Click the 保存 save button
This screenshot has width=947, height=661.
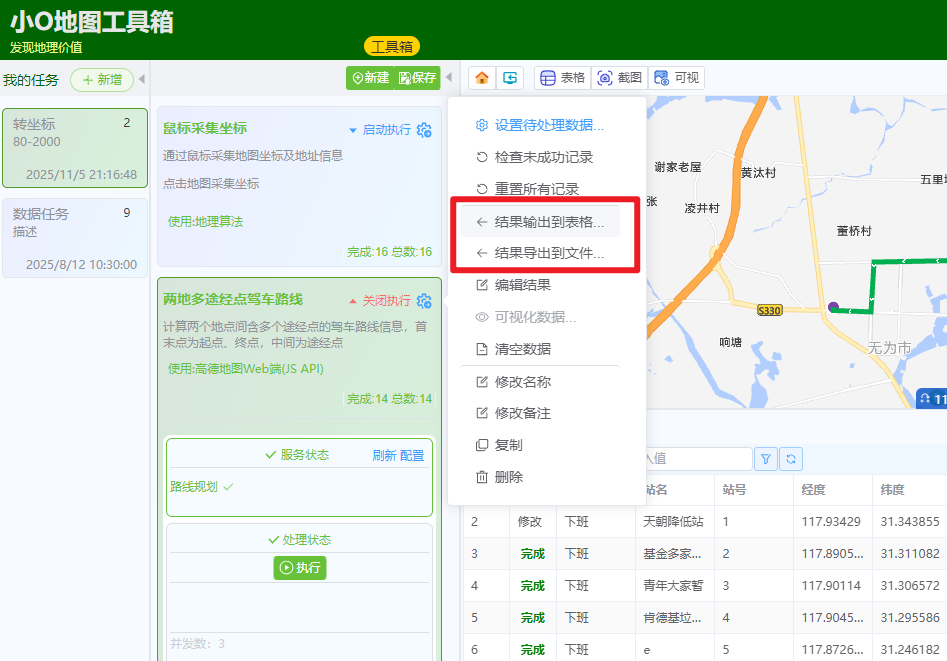(417, 78)
